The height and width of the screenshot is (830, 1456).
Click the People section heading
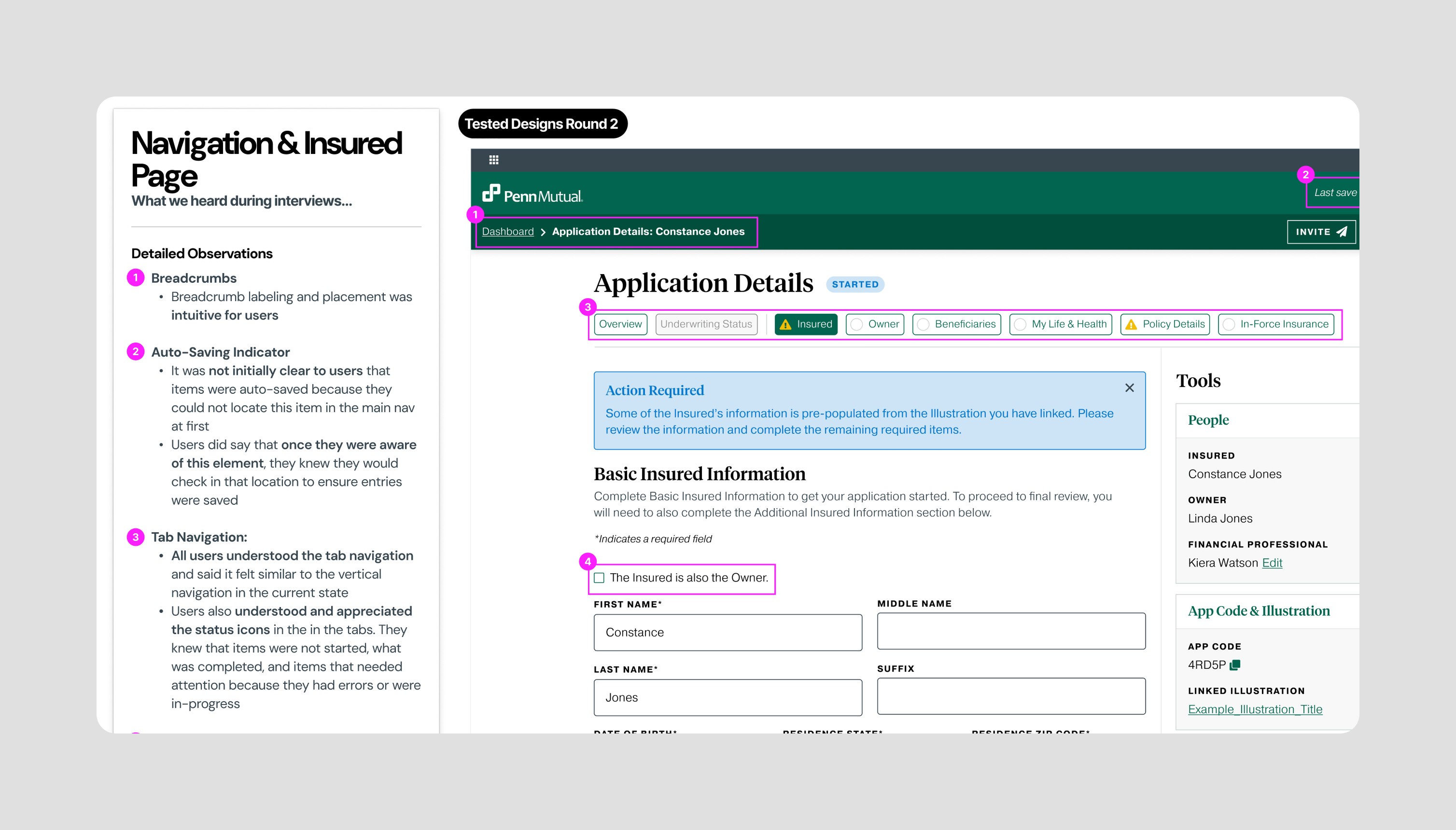click(1208, 420)
